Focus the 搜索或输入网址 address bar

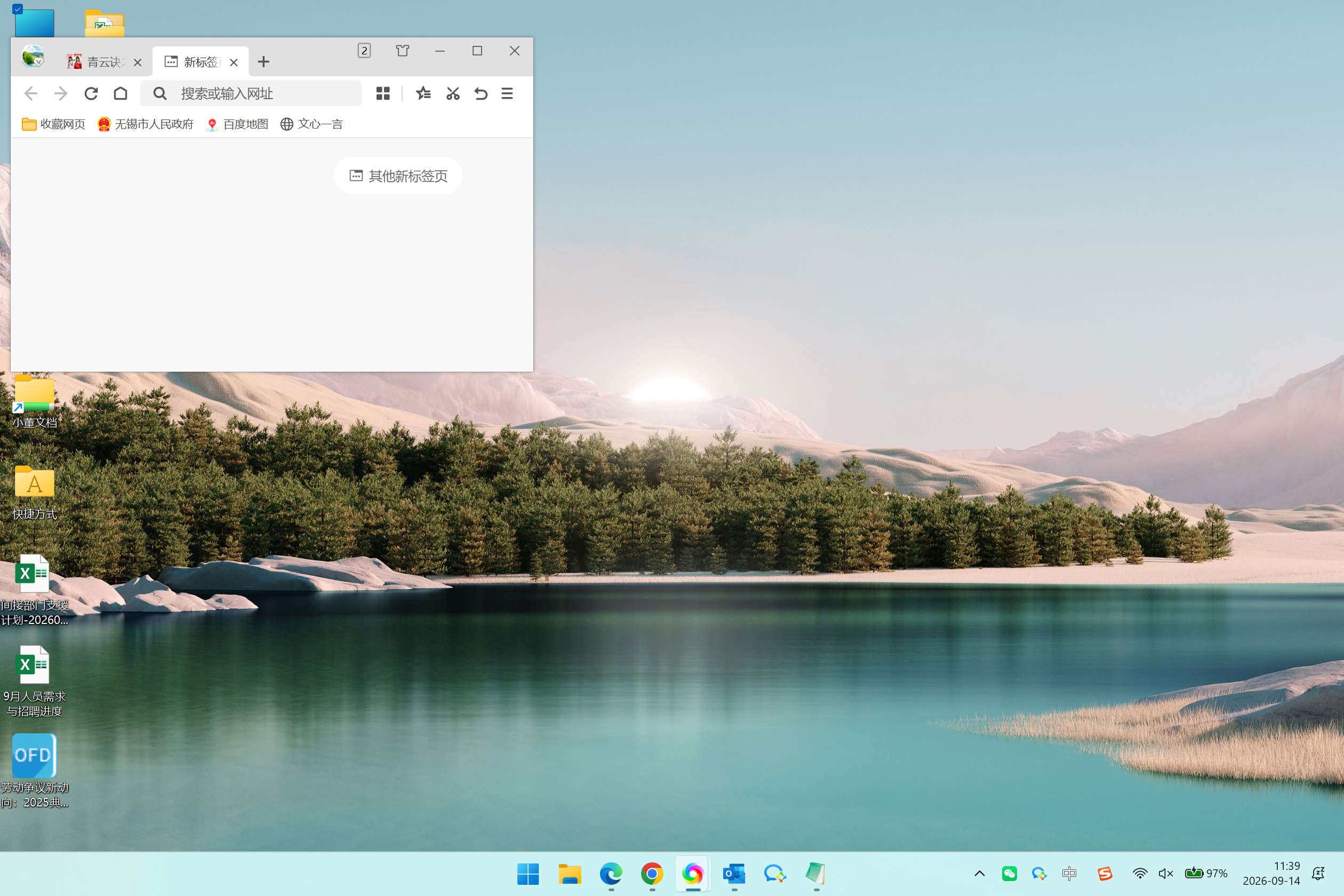point(251,93)
